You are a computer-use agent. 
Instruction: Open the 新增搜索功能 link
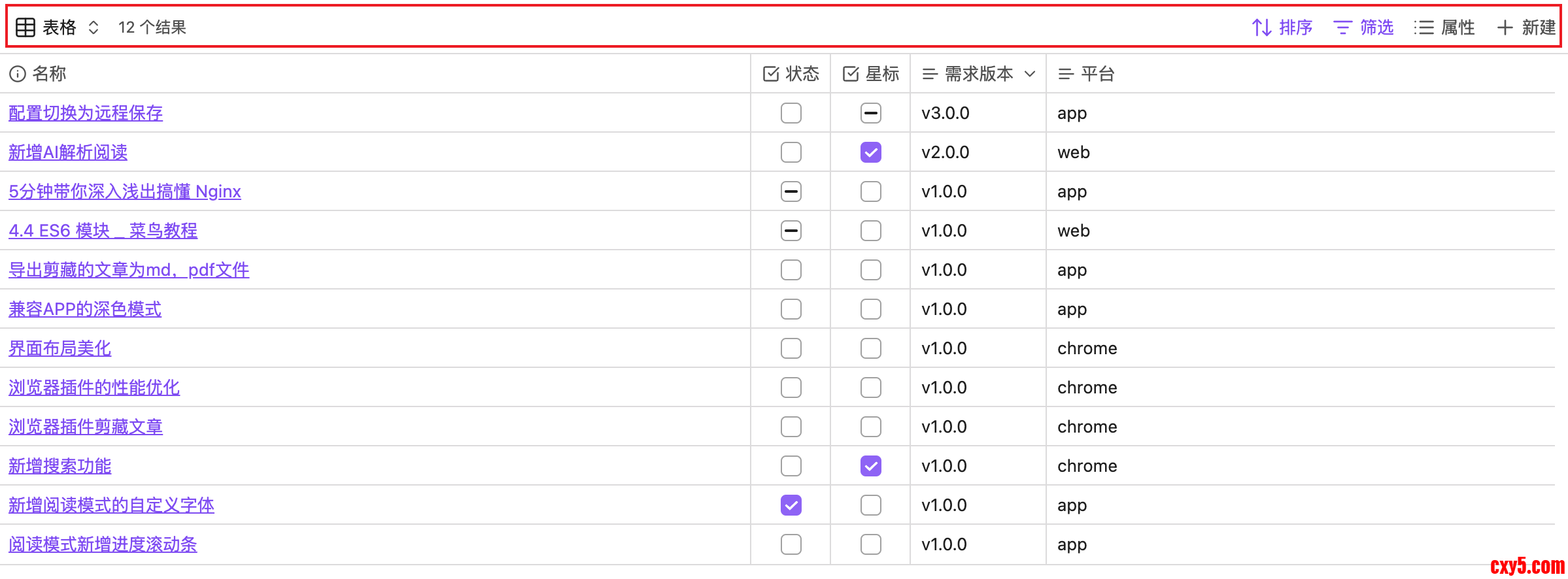point(60,466)
